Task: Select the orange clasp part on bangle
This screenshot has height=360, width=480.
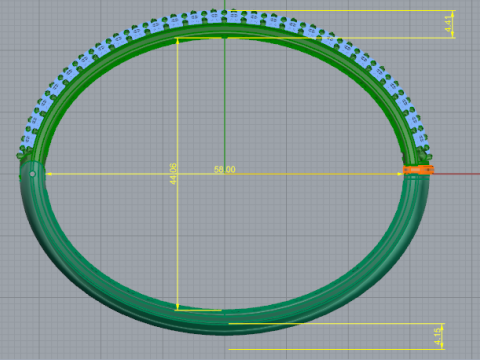Action: (x=418, y=170)
